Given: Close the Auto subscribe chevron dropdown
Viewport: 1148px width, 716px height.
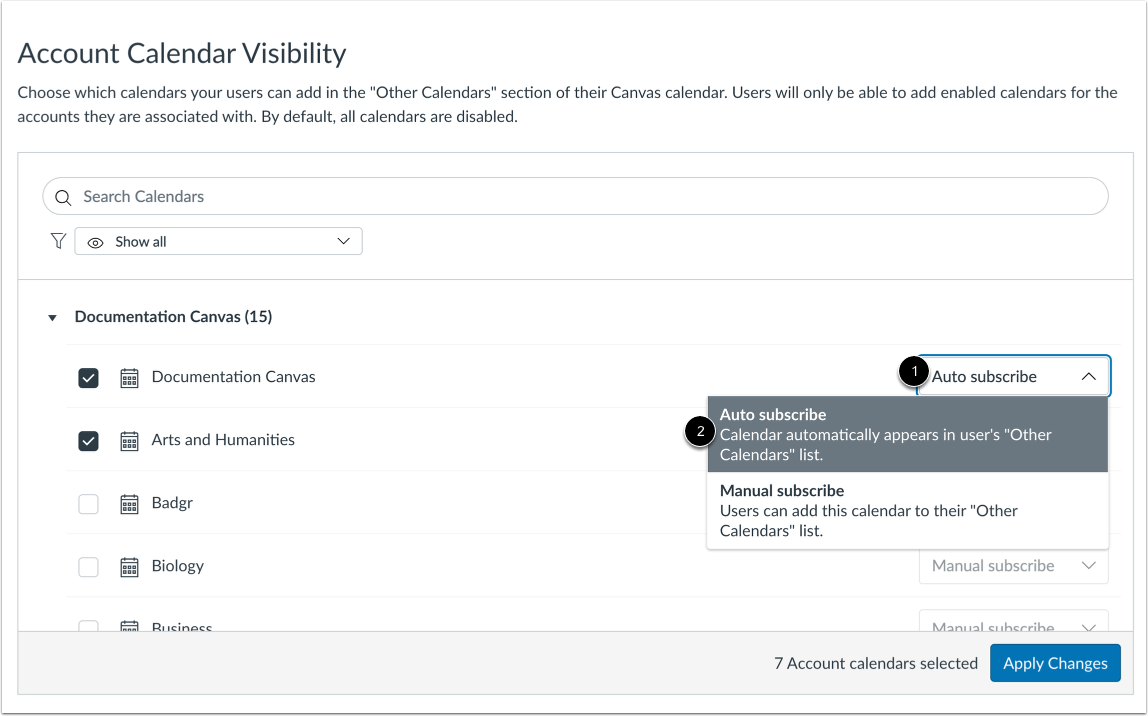Looking at the screenshot, I should (1089, 377).
